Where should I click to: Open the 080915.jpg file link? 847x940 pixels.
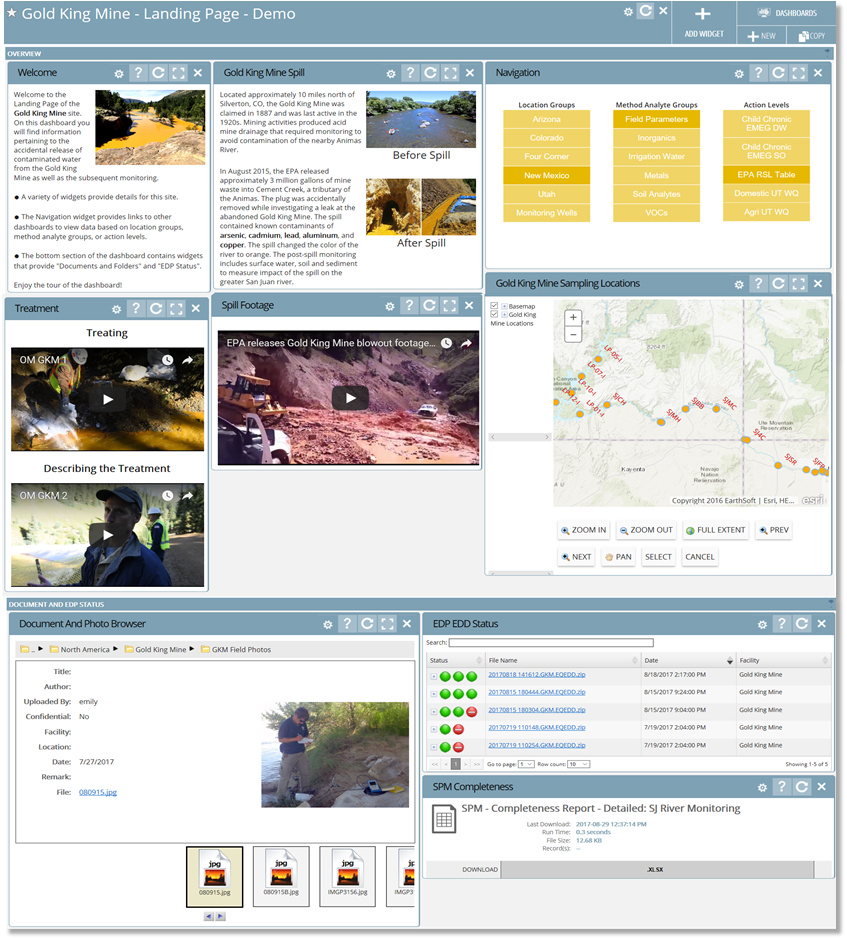pos(97,792)
